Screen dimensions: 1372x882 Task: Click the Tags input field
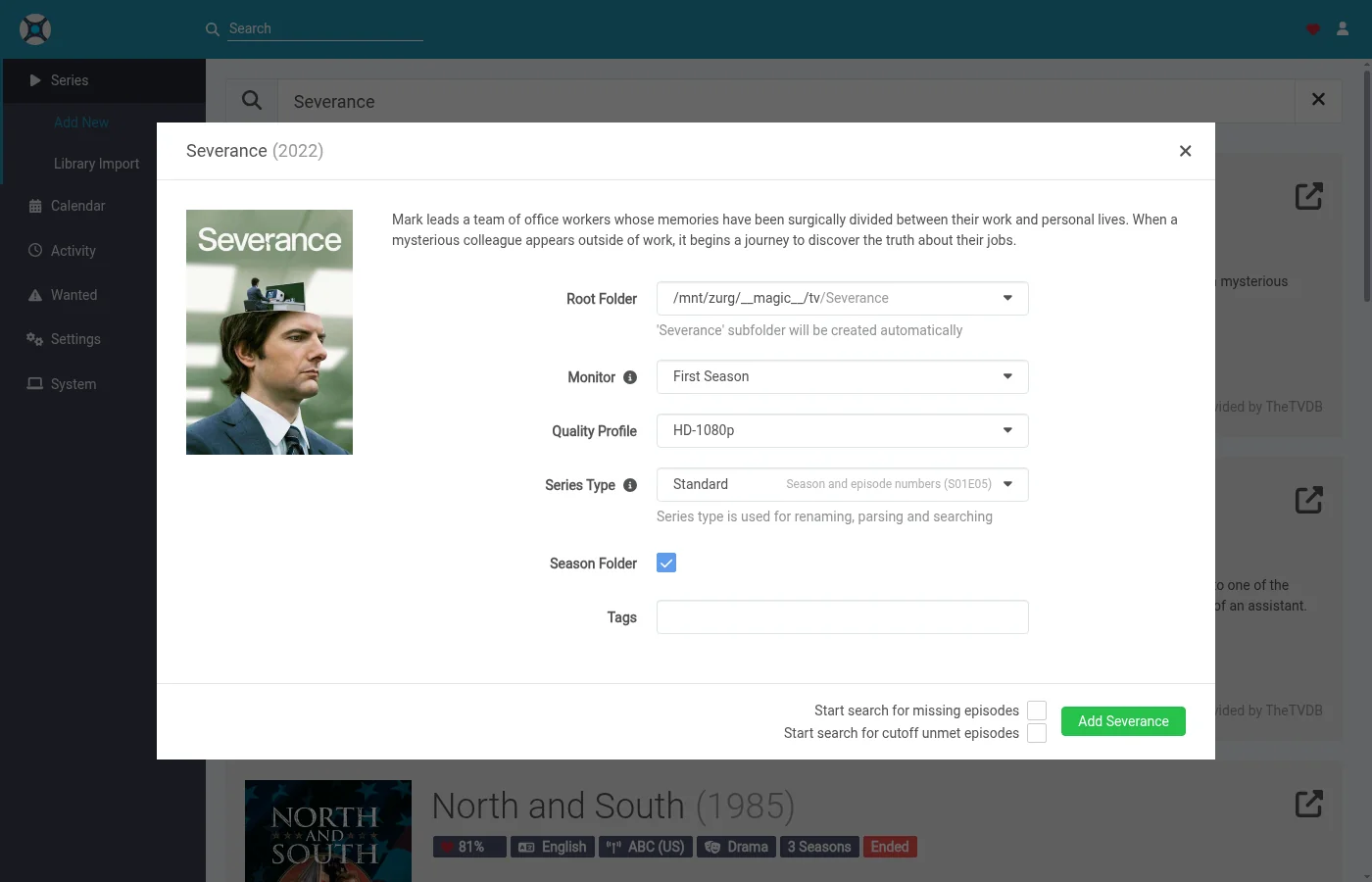843,616
